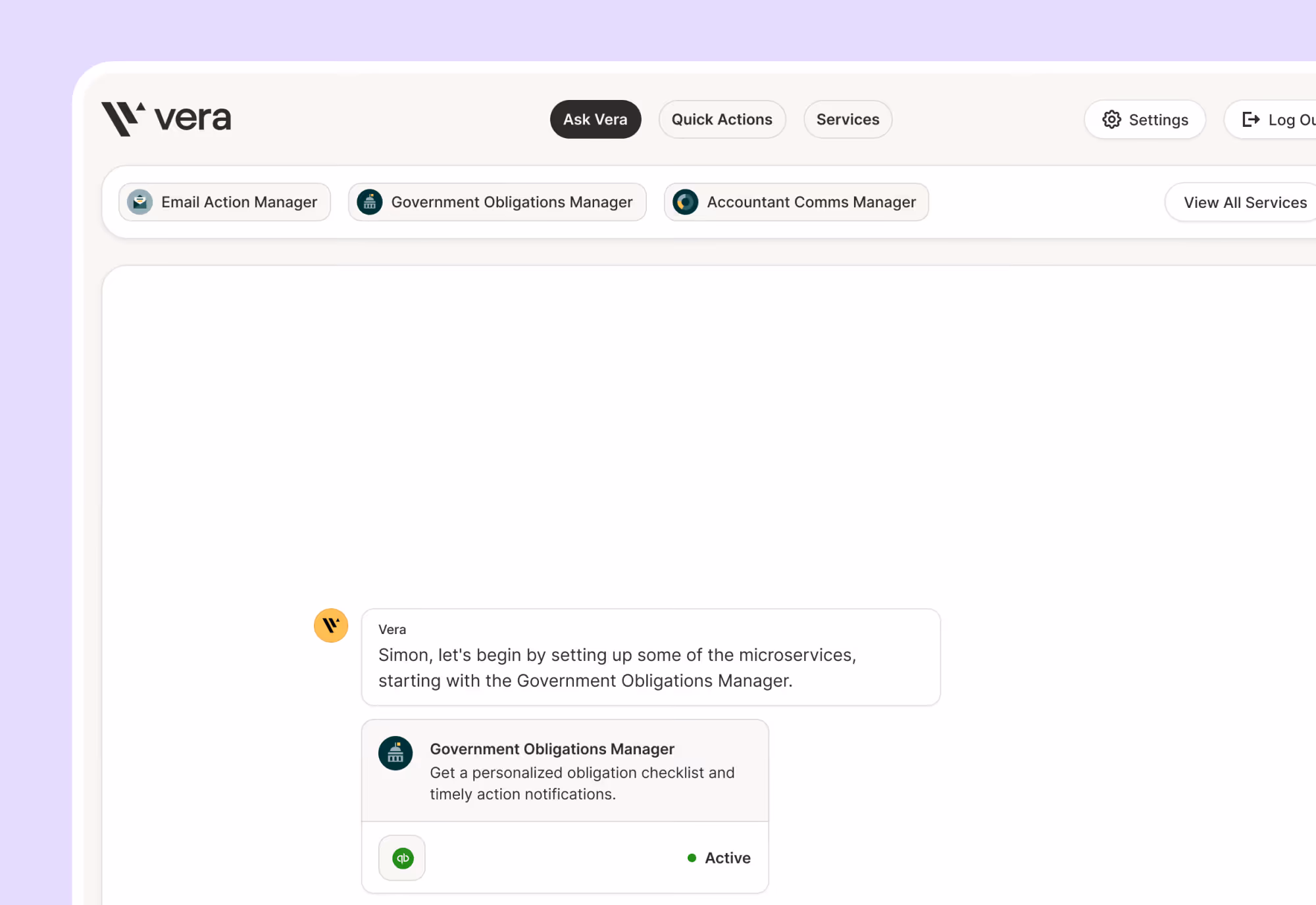Open the Government Obligations Manager card title
The image size is (1316, 905).
552,749
